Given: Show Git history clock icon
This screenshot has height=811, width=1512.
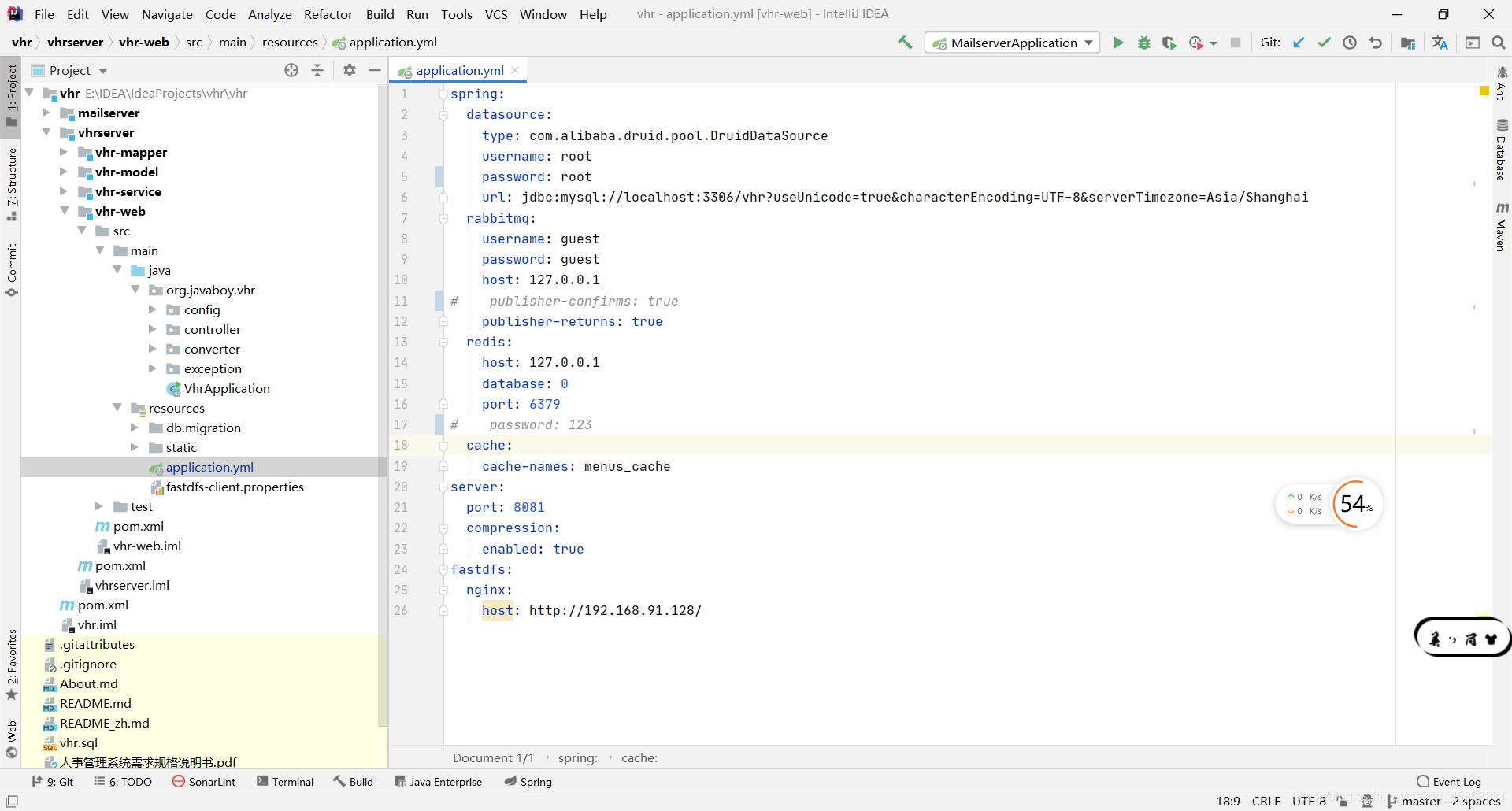Looking at the screenshot, I should (x=1350, y=43).
